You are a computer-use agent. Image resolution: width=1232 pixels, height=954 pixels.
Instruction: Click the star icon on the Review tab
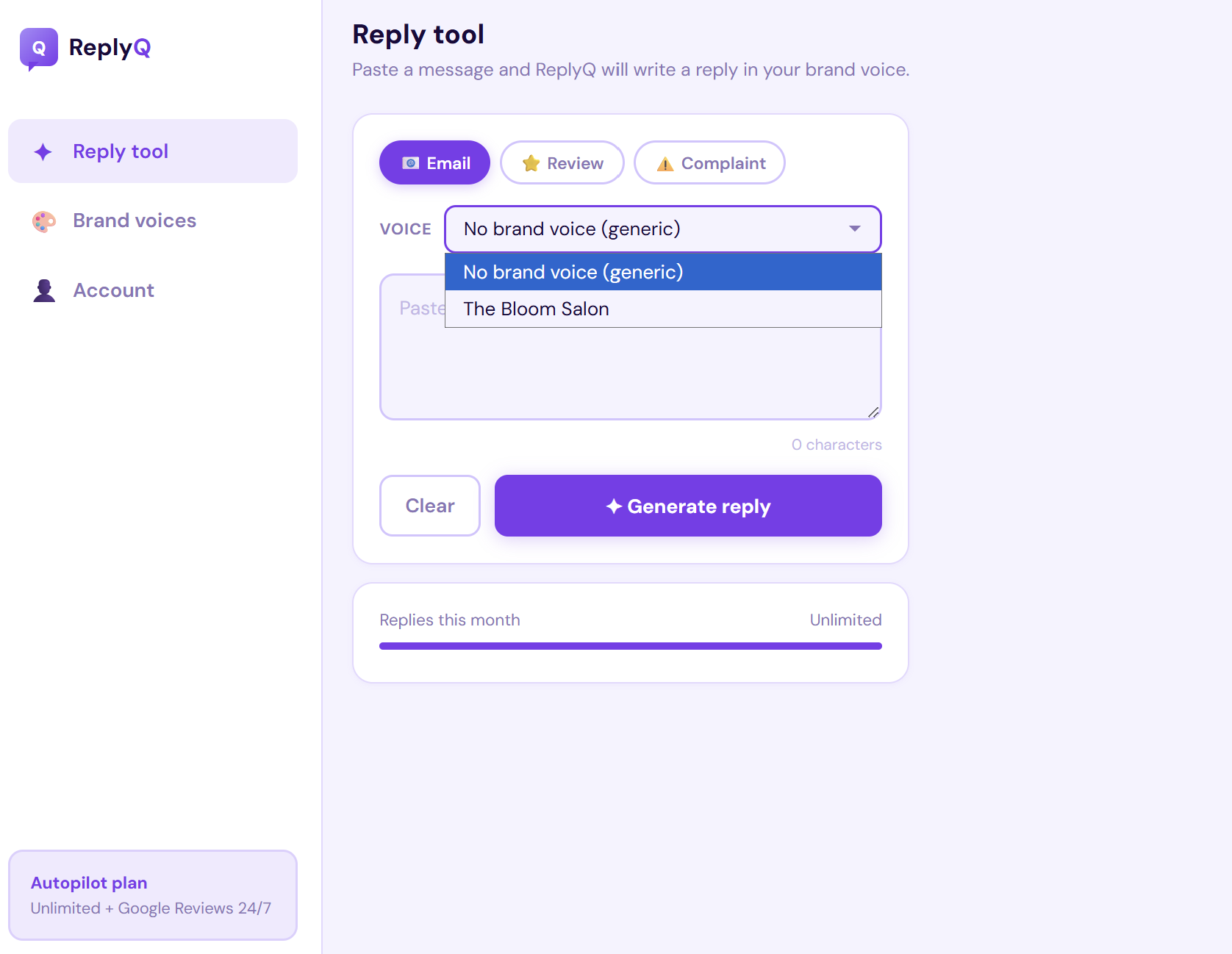tap(531, 162)
